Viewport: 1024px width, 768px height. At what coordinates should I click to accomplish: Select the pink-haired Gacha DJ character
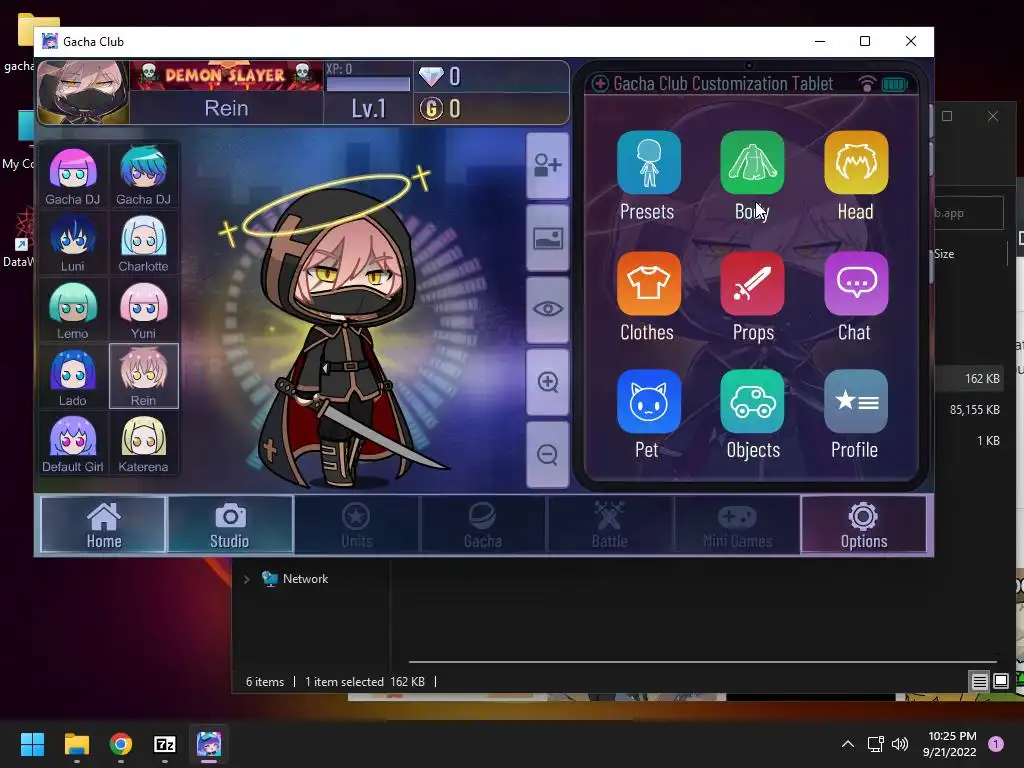pos(72,176)
